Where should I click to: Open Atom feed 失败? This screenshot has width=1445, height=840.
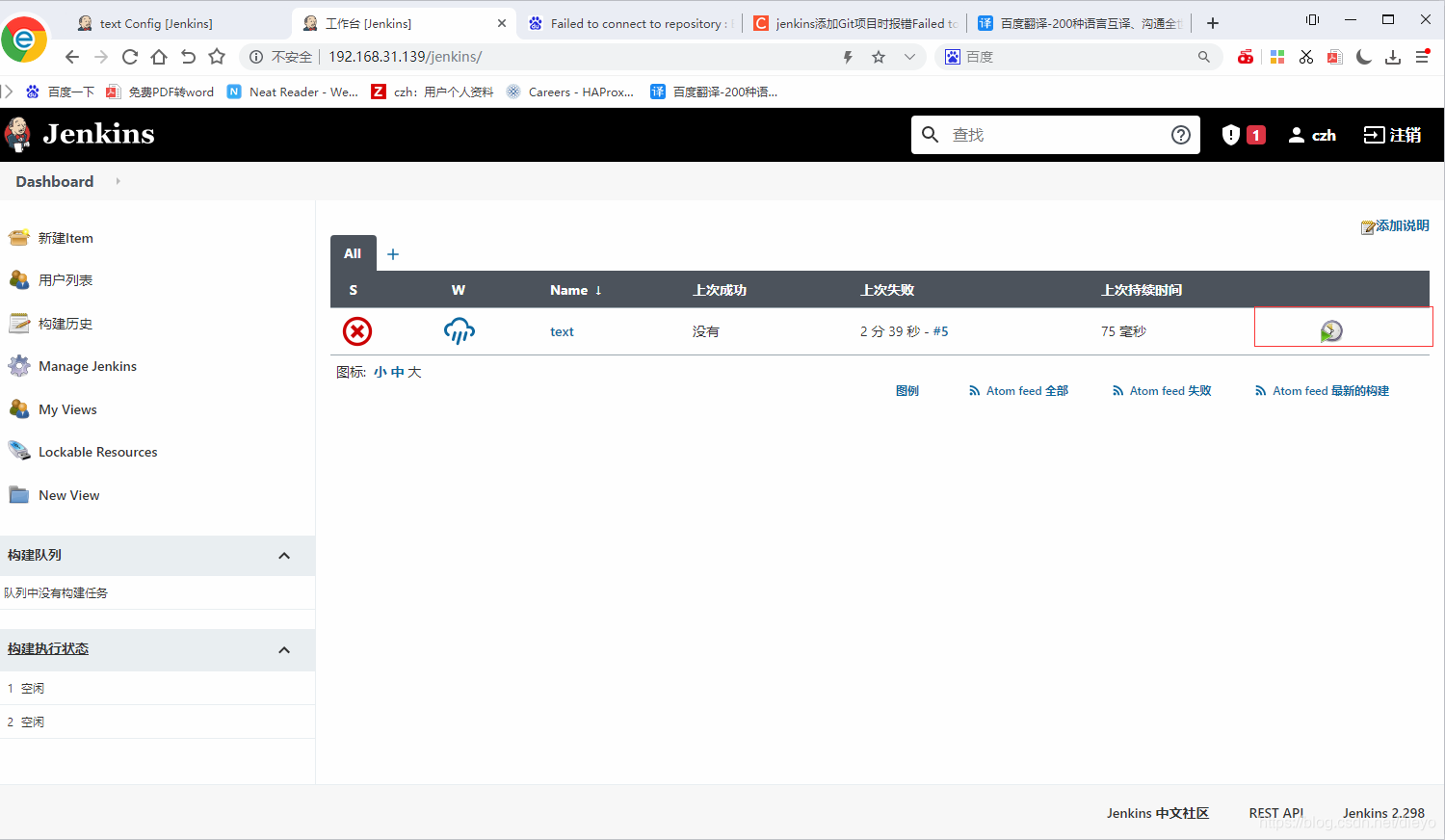(1162, 391)
